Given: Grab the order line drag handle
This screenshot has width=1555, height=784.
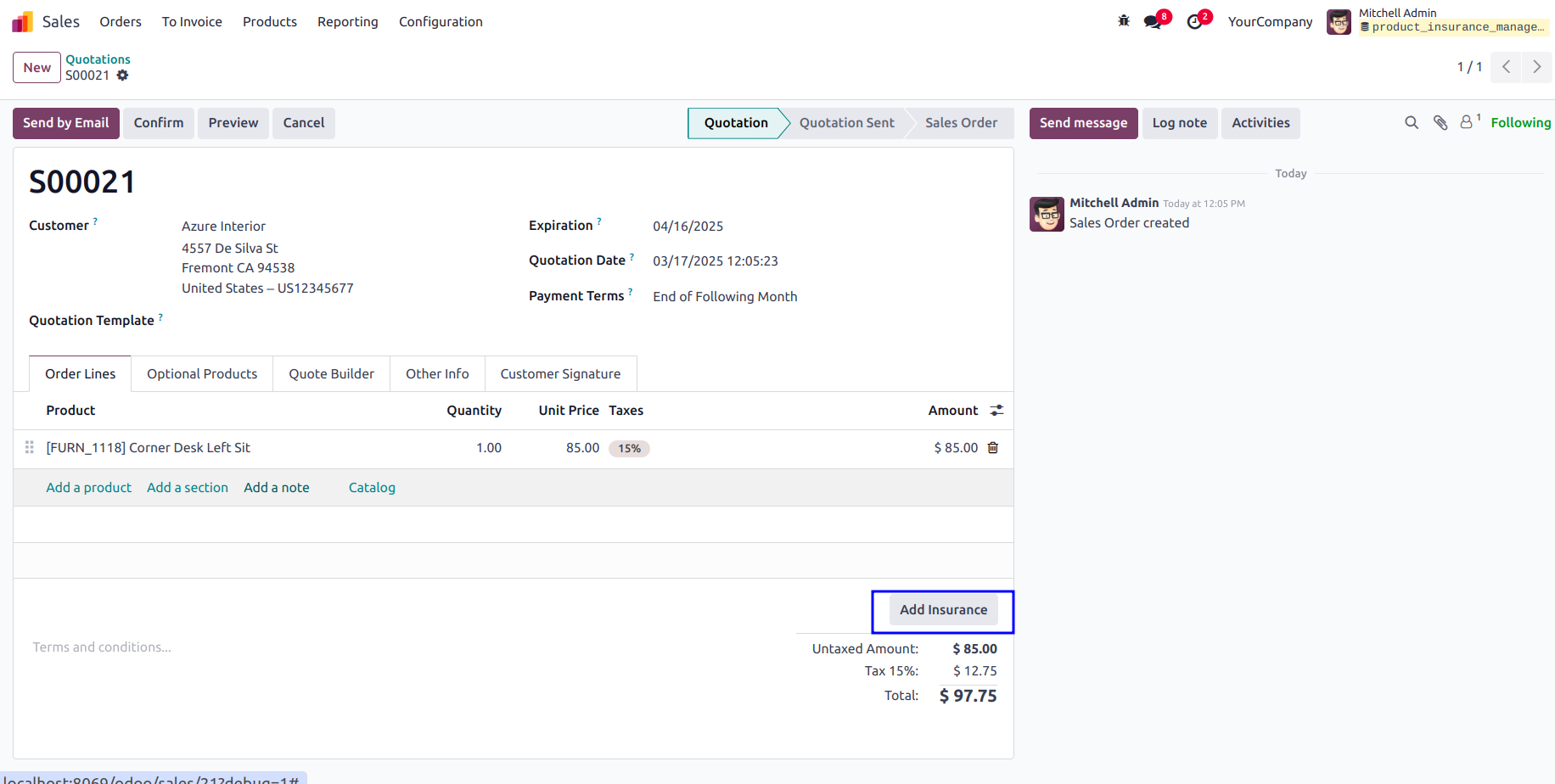Looking at the screenshot, I should click(x=30, y=447).
